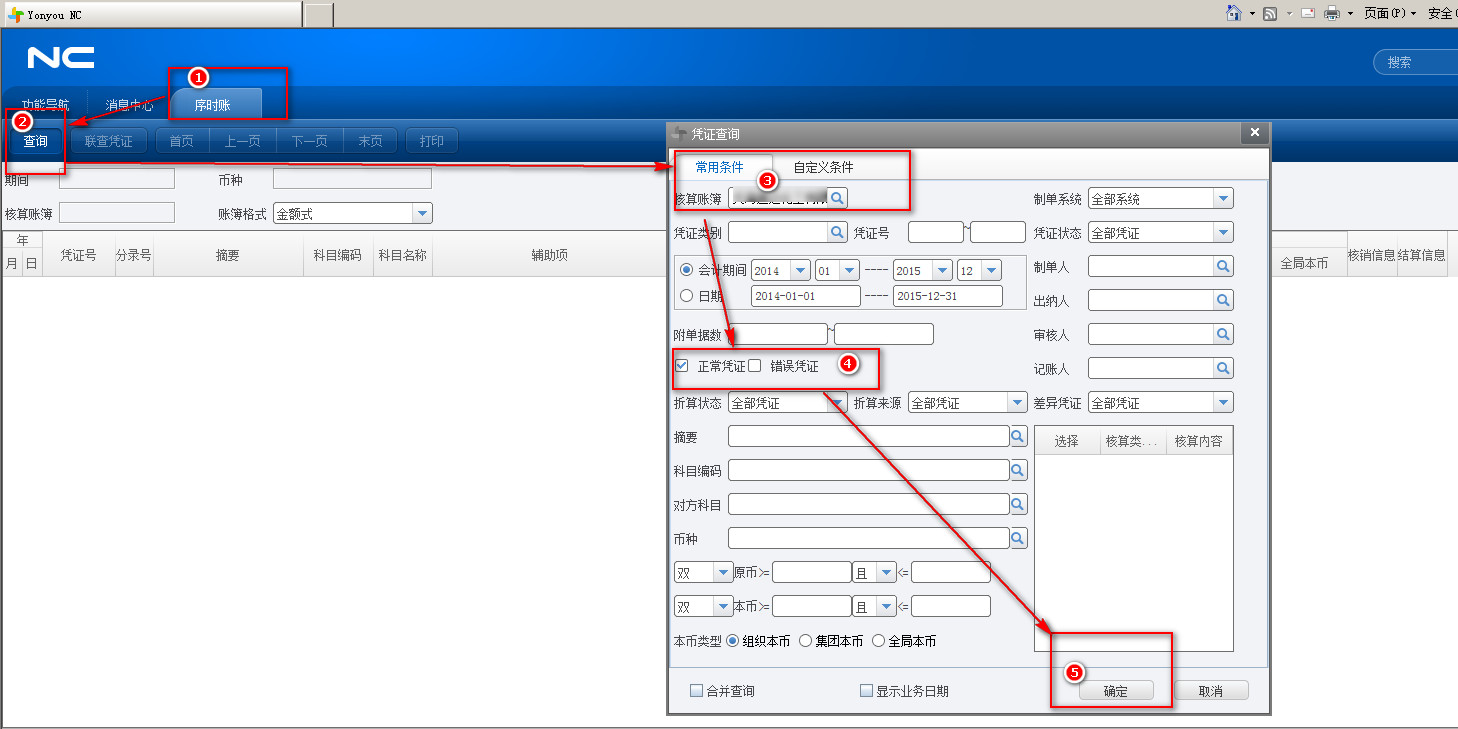The image size is (1458, 729).
Task: Expand 账簿格式 dropdown showing 金额式
Action: tap(422, 214)
